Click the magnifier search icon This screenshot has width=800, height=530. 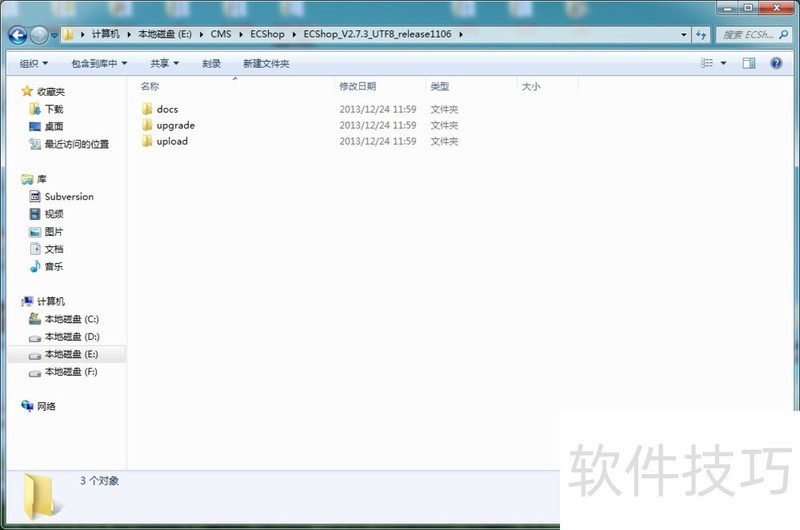coord(783,35)
